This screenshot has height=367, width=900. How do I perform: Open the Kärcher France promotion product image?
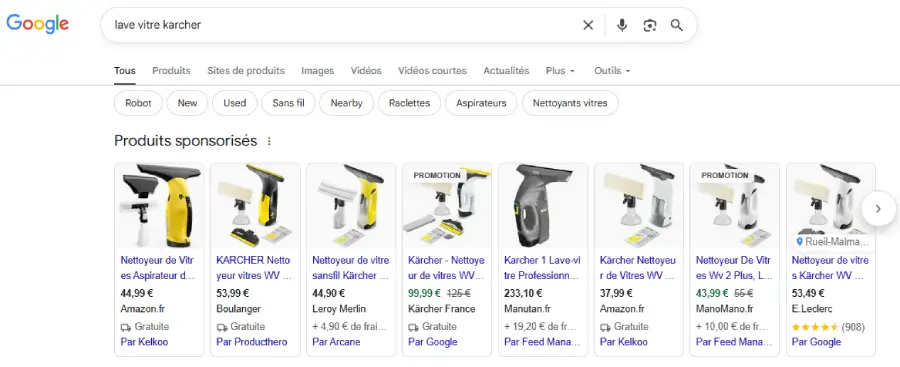(447, 206)
